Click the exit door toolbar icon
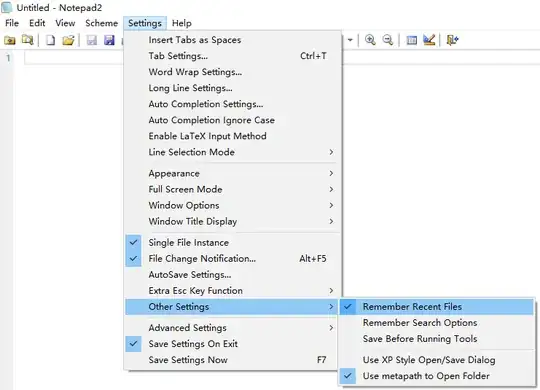Screen dimensions: 540x390 coord(453,40)
